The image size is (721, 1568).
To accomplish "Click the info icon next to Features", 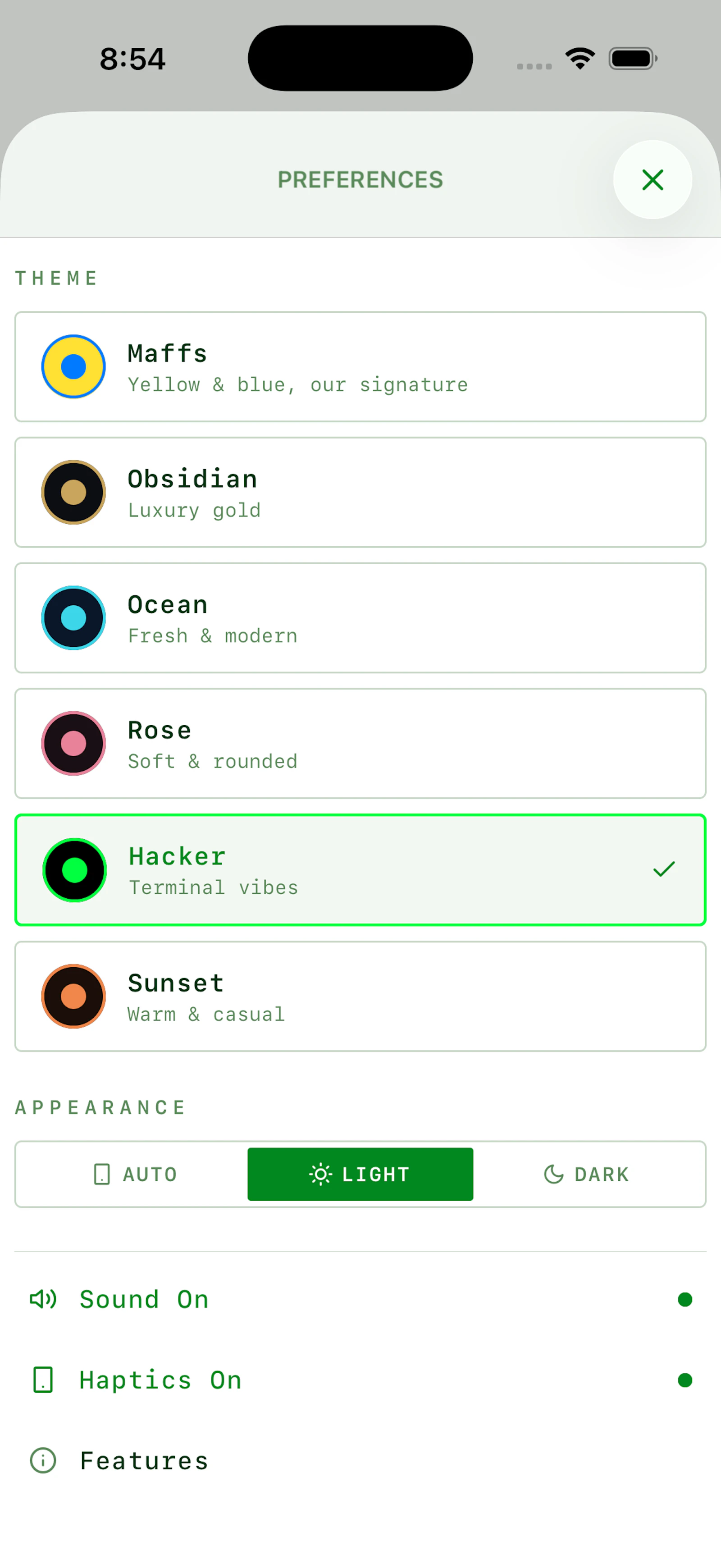I will pos(43,1460).
